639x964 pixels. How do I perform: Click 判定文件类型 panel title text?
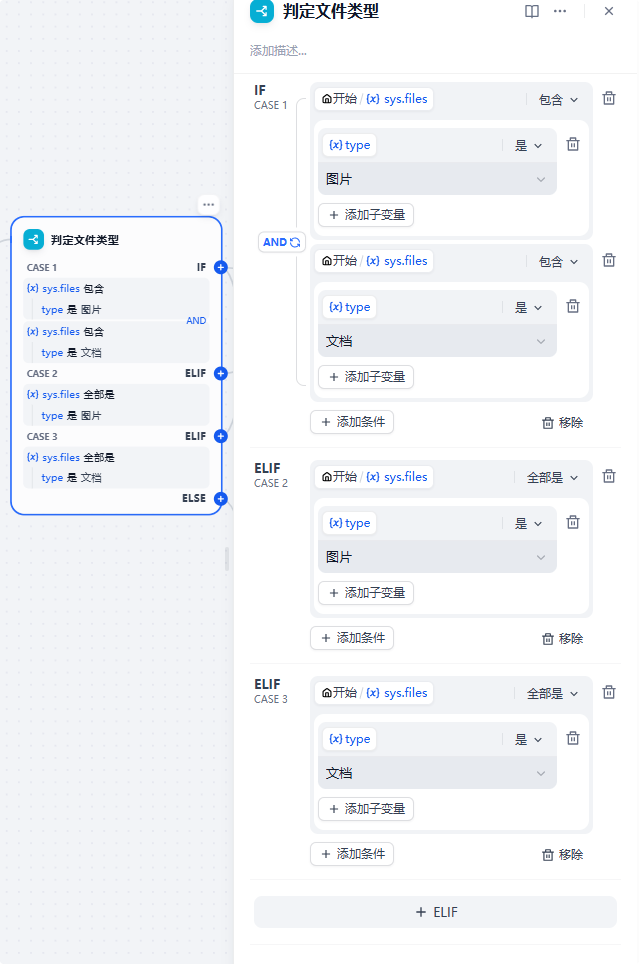pyautogui.click(x=331, y=11)
